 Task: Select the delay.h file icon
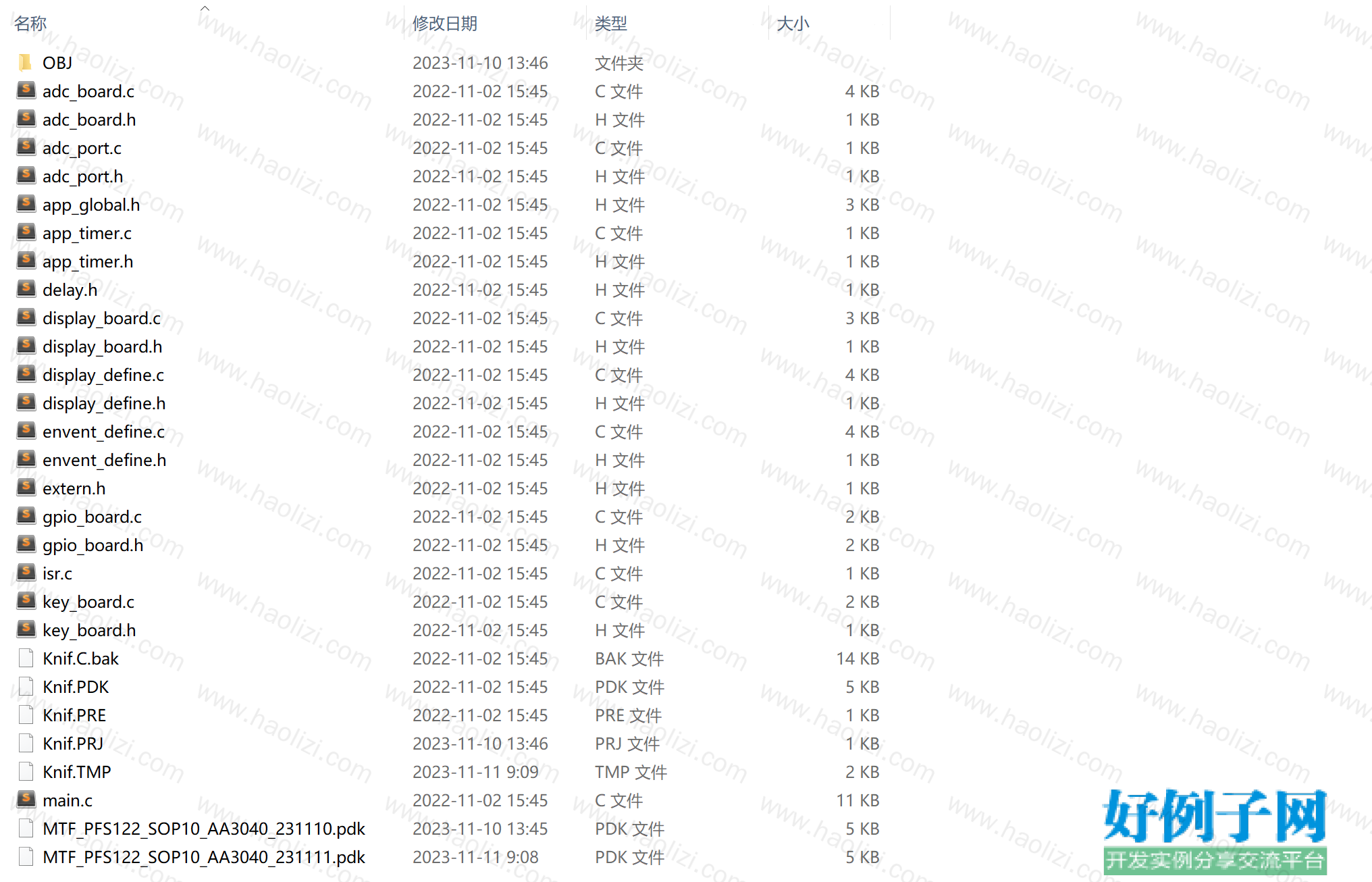coord(26,288)
